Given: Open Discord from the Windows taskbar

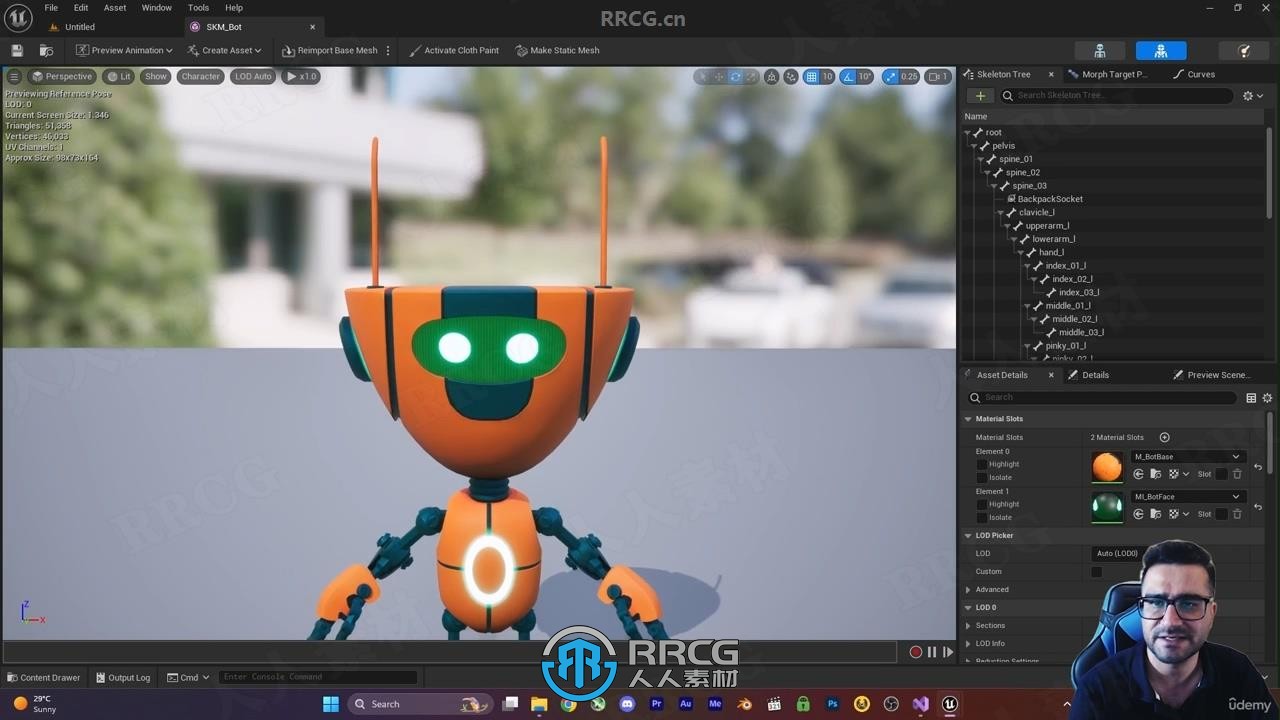Looking at the screenshot, I should click(x=627, y=704).
